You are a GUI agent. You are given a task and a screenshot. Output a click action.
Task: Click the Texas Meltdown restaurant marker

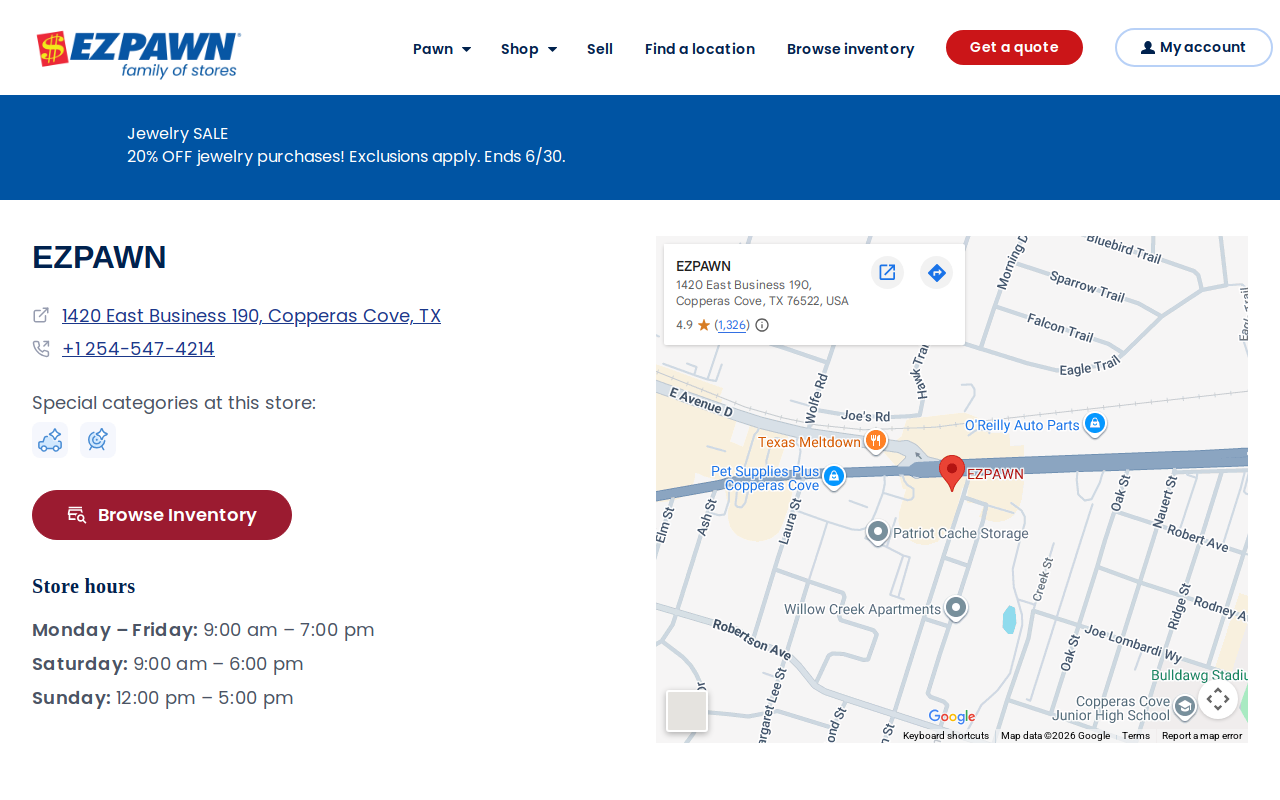tap(875, 441)
